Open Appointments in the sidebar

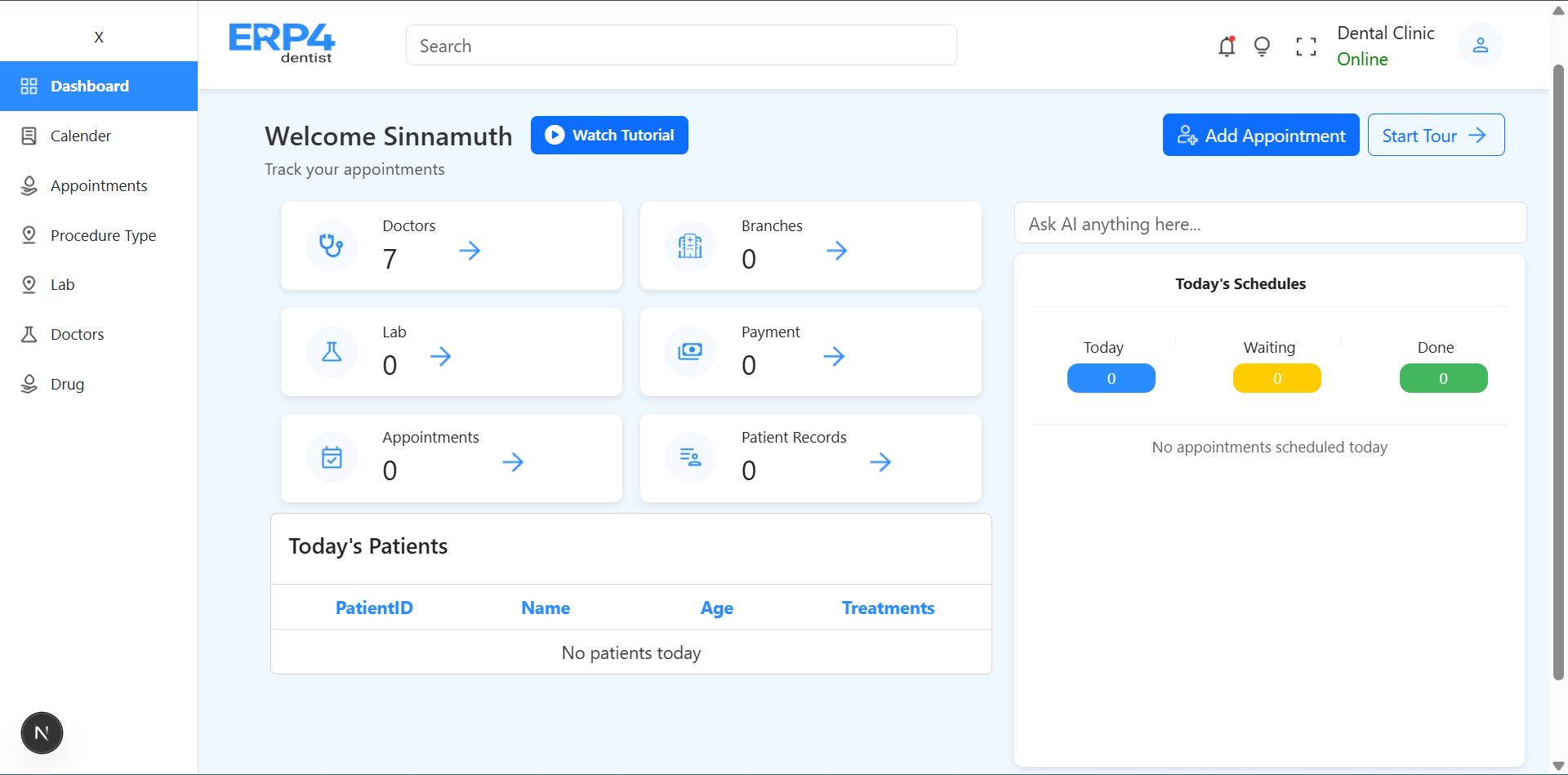(x=99, y=185)
